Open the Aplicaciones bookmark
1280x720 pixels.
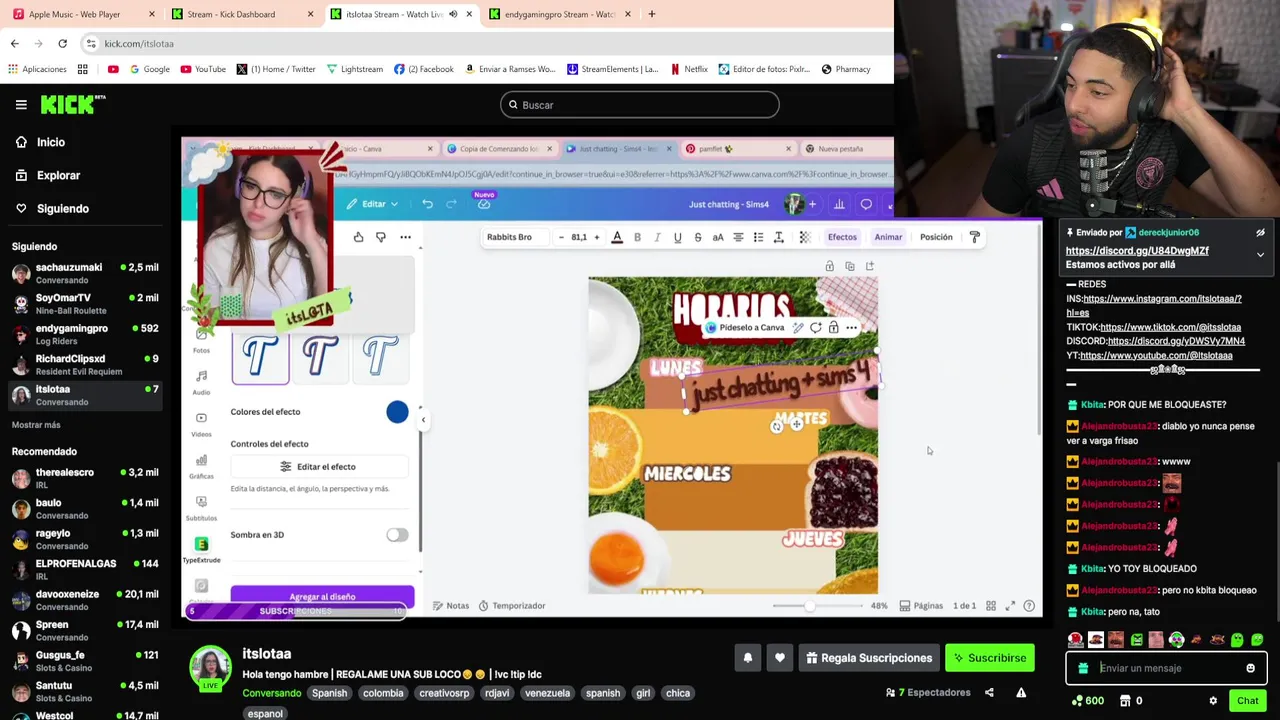click(x=37, y=69)
